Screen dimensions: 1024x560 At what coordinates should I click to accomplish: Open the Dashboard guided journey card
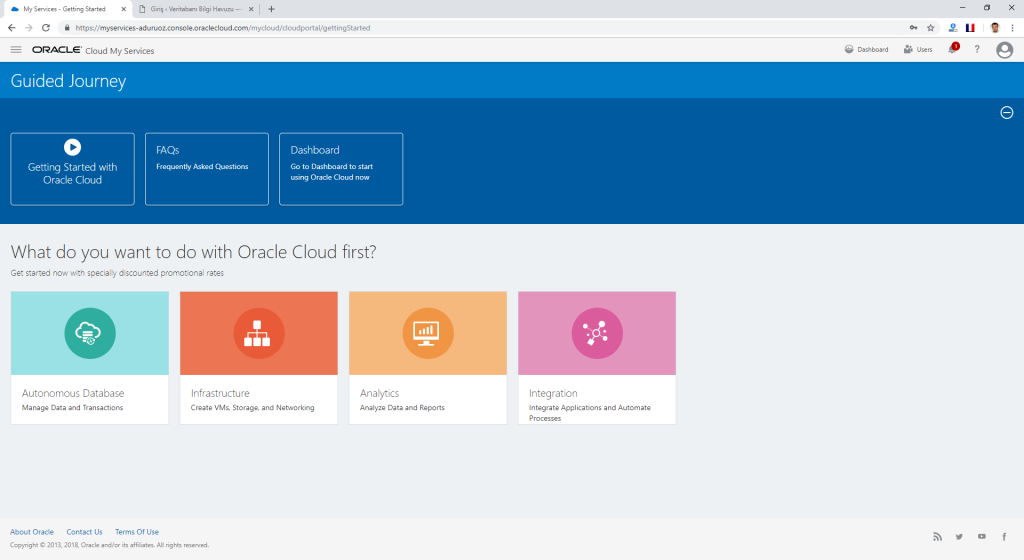pos(341,169)
